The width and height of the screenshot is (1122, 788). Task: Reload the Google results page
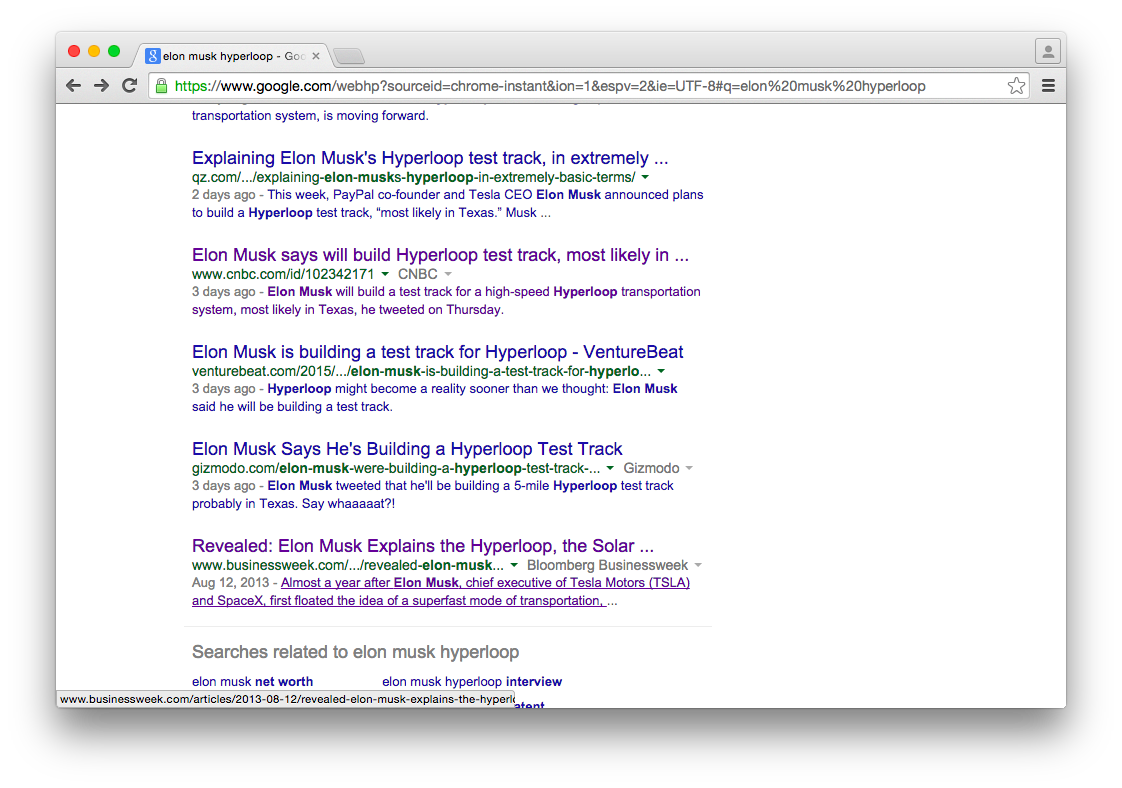coord(130,86)
